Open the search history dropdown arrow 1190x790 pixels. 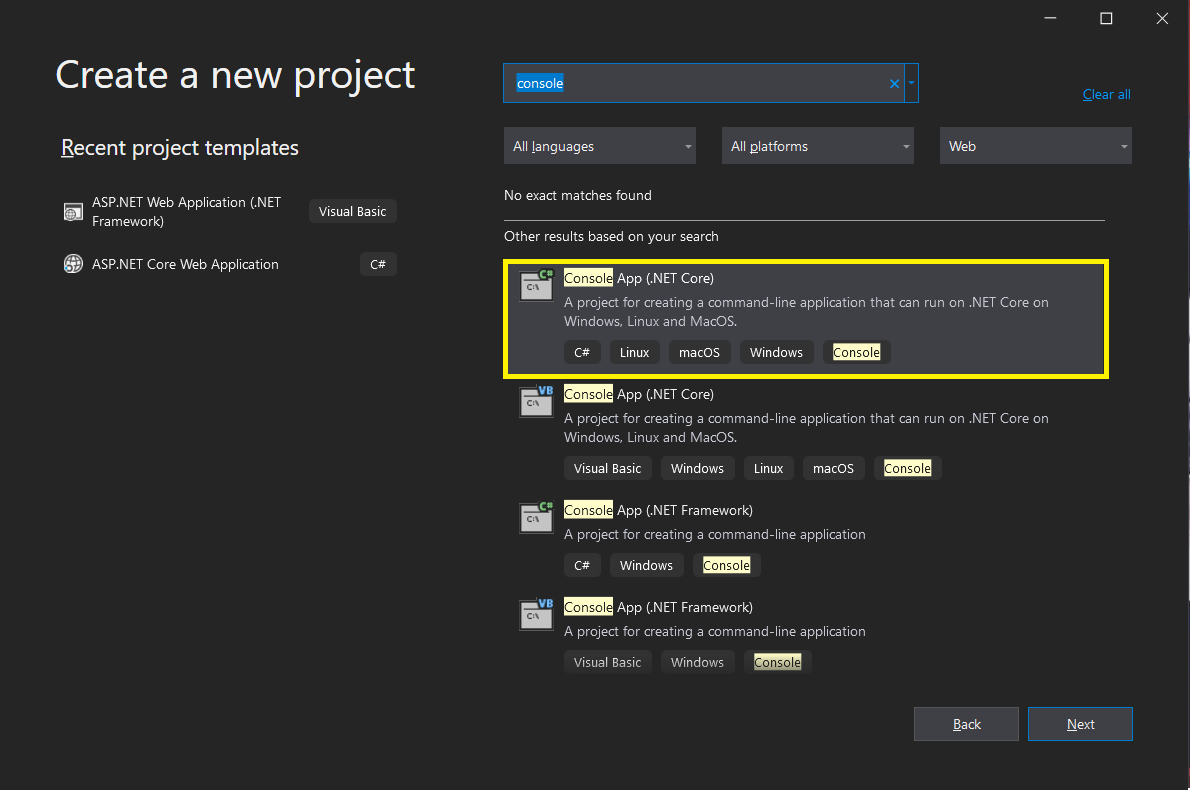(911, 83)
